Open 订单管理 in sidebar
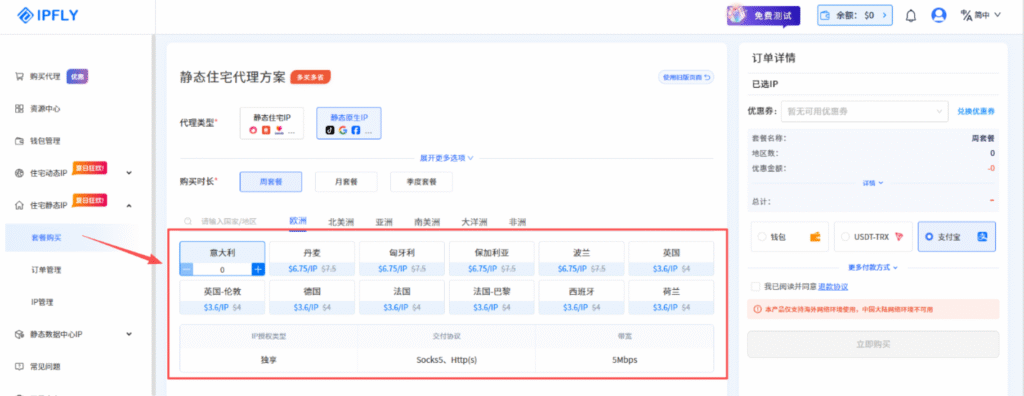 pyautogui.click(x=46, y=270)
